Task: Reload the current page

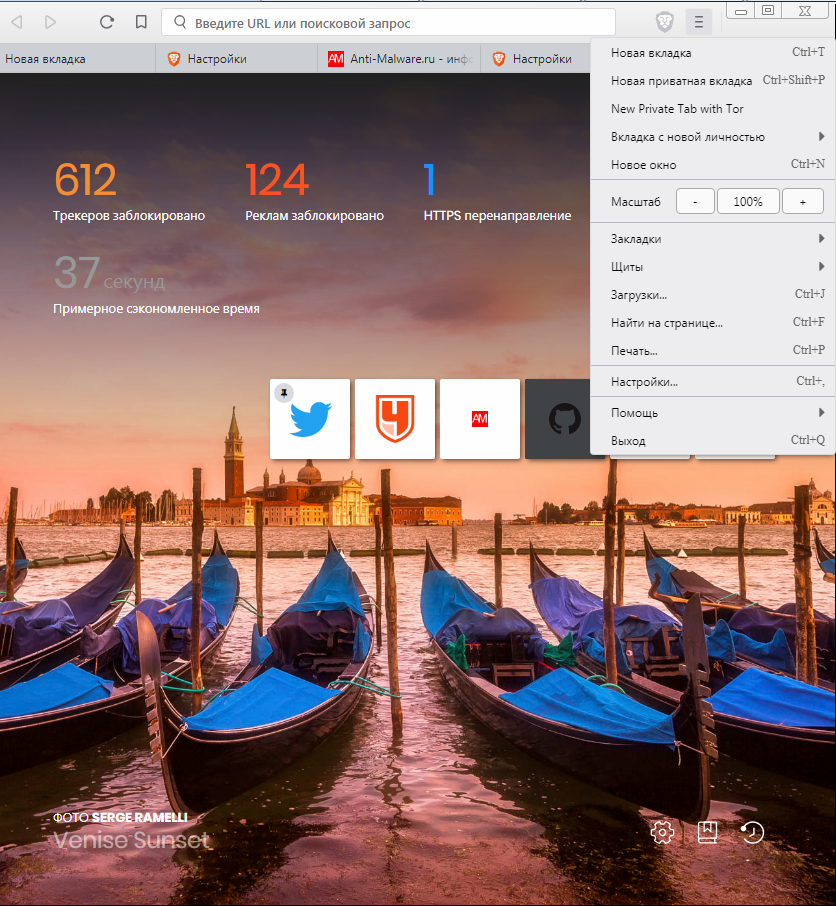Action: point(107,22)
